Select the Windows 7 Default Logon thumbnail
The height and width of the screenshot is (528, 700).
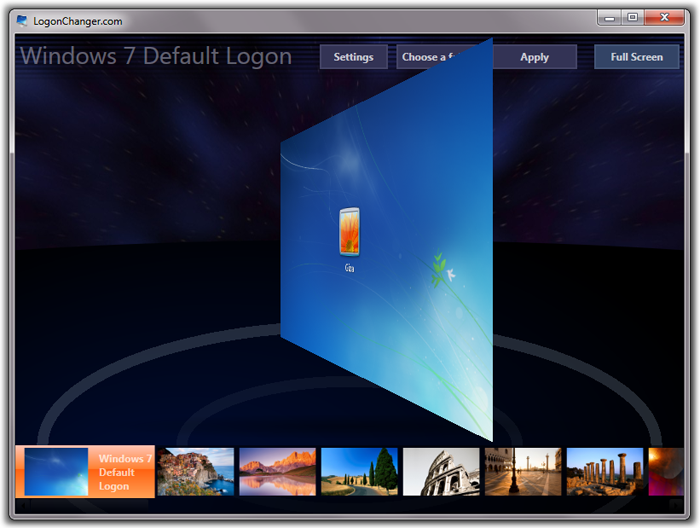click(85, 471)
